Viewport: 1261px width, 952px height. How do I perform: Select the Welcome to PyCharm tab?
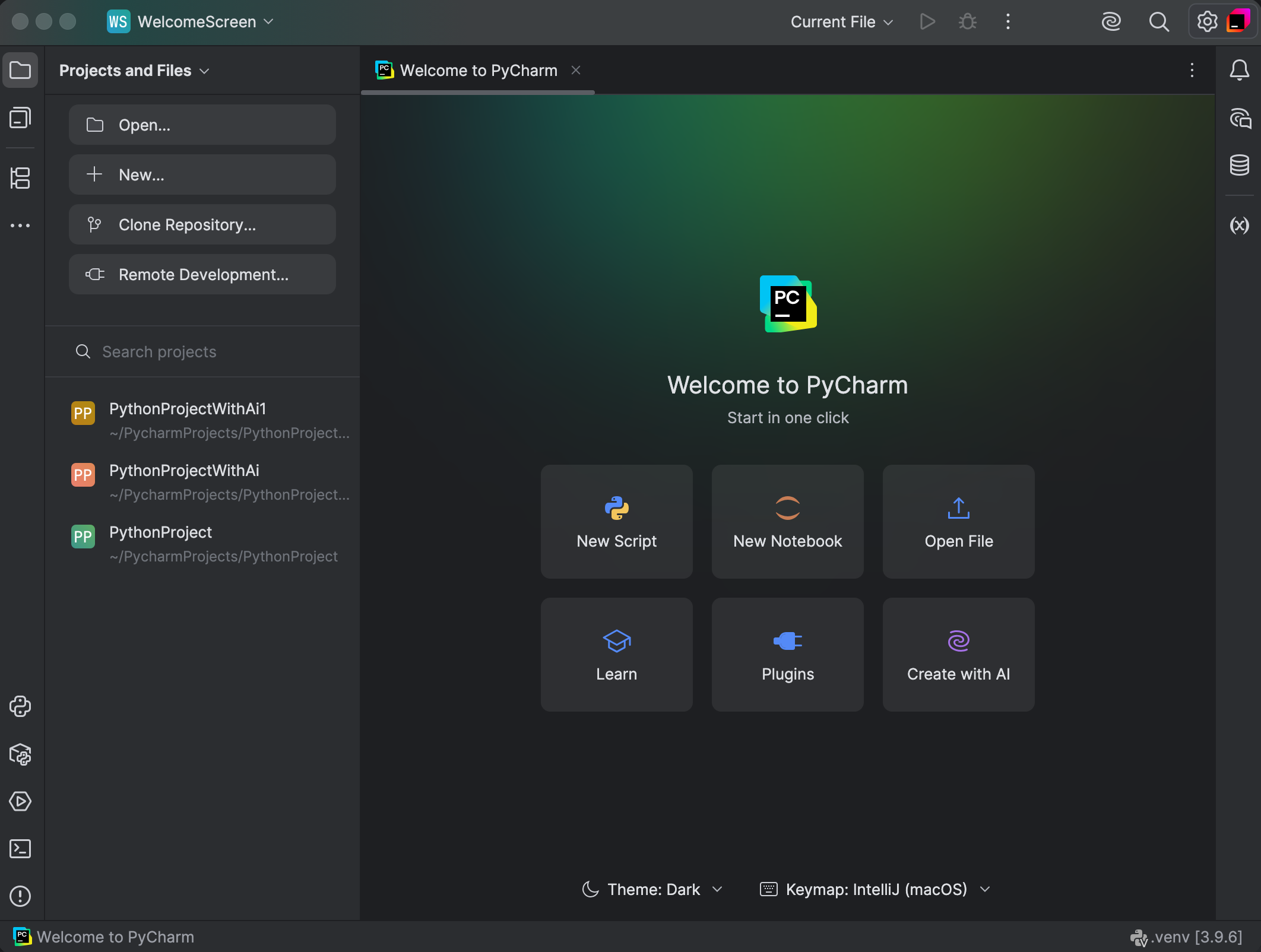(479, 71)
